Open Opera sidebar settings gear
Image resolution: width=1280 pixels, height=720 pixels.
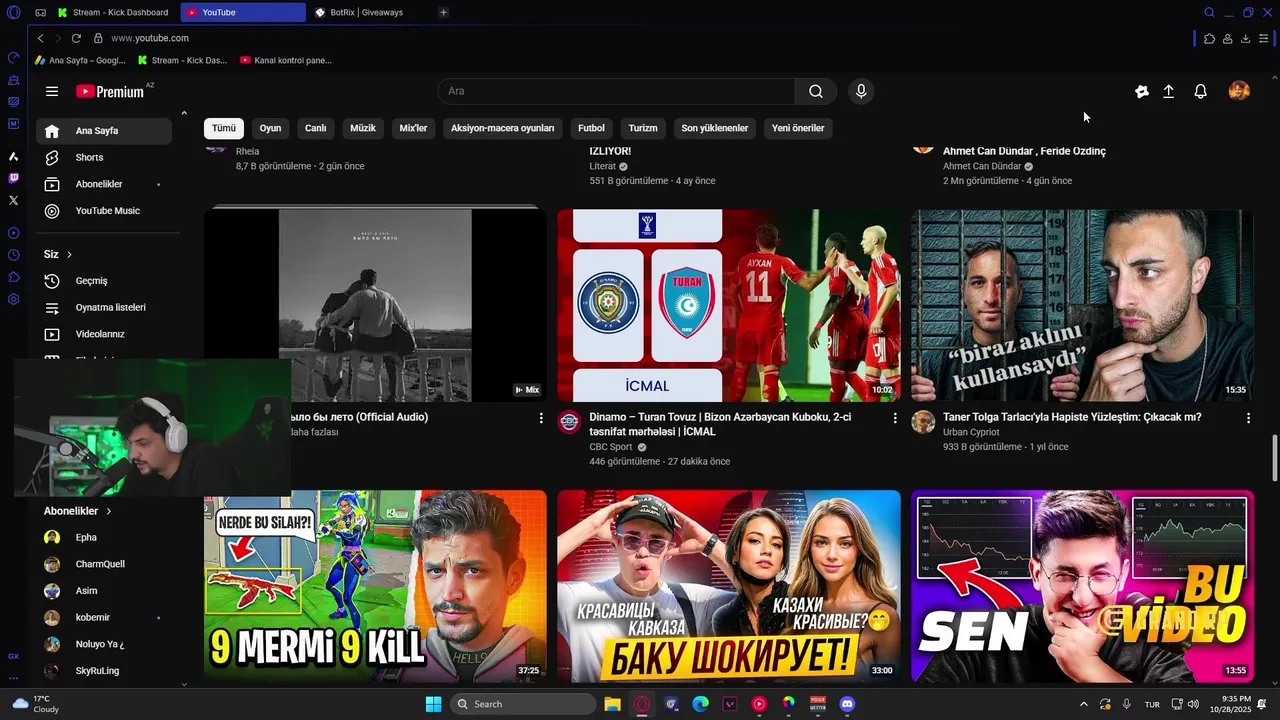tap(13, 299)
